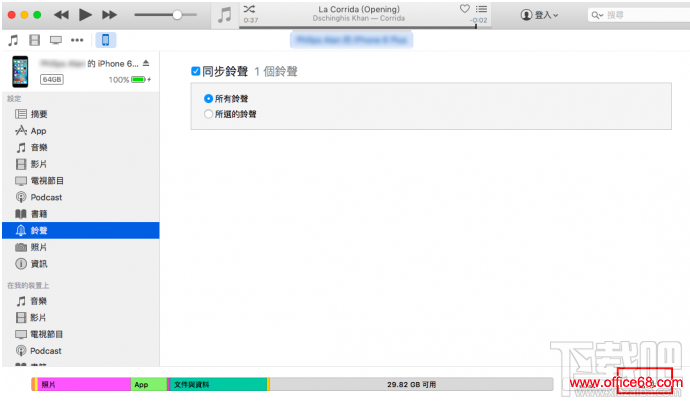Select the 所選的鈴聲 radio button
The image size is (690, 402).
[x=209, y=114]
